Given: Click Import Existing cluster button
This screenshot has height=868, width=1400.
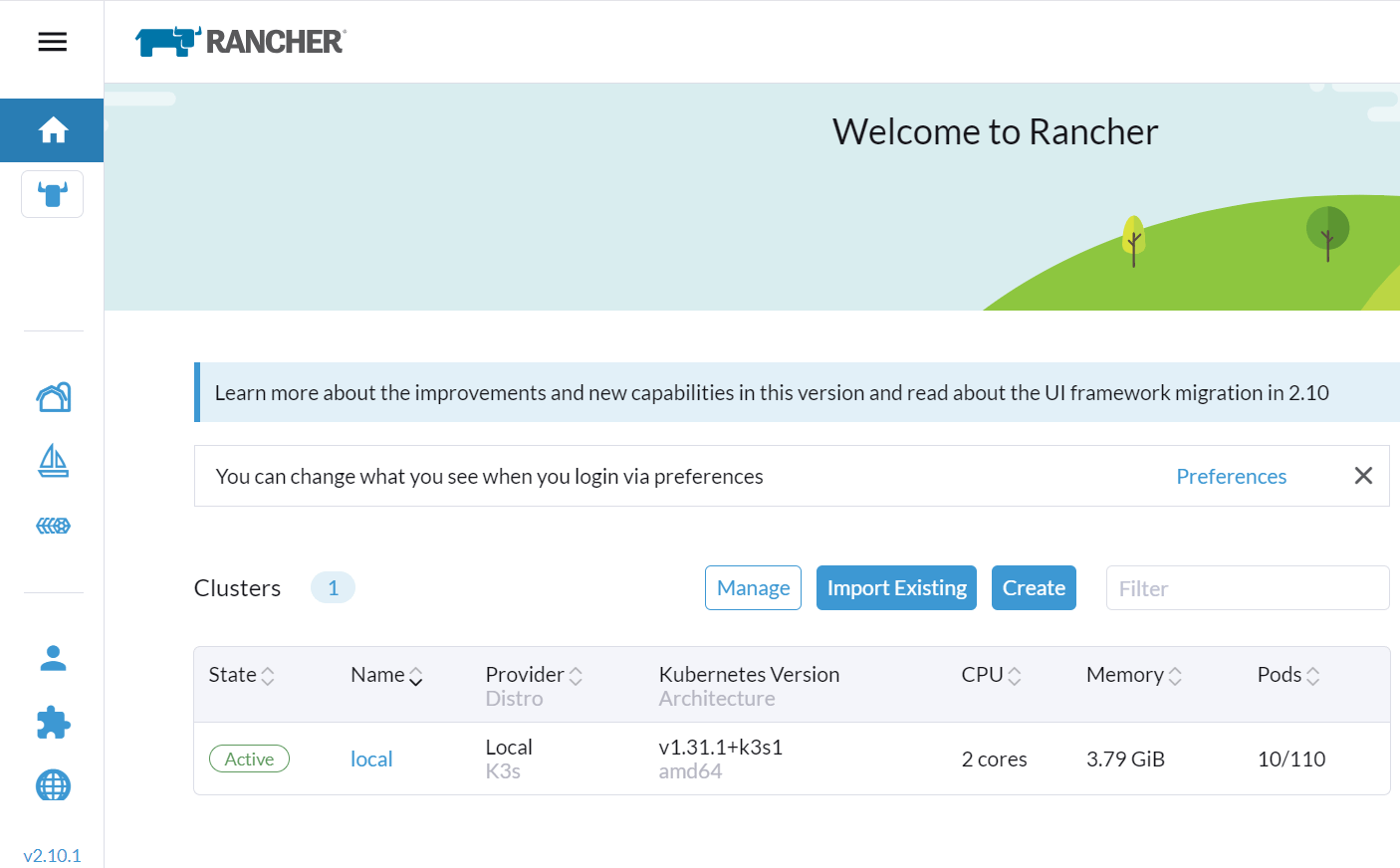Looking at the screenshot, I should pyautogui.click(x=896, y=588).
